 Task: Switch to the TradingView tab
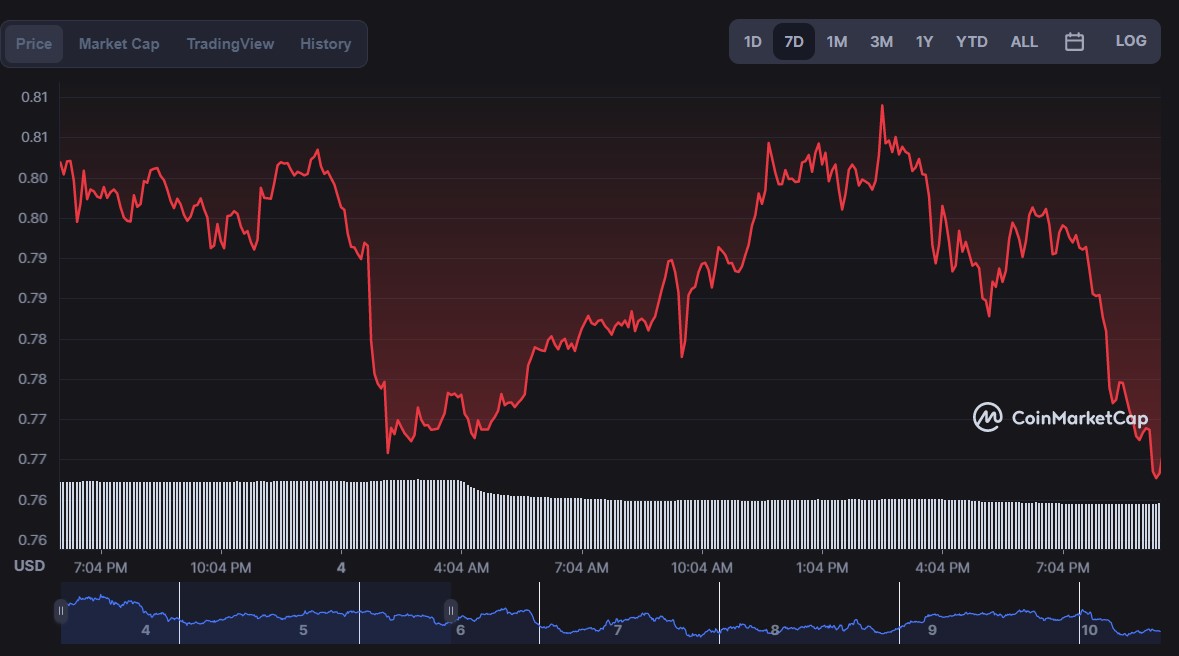click(230, 44)
